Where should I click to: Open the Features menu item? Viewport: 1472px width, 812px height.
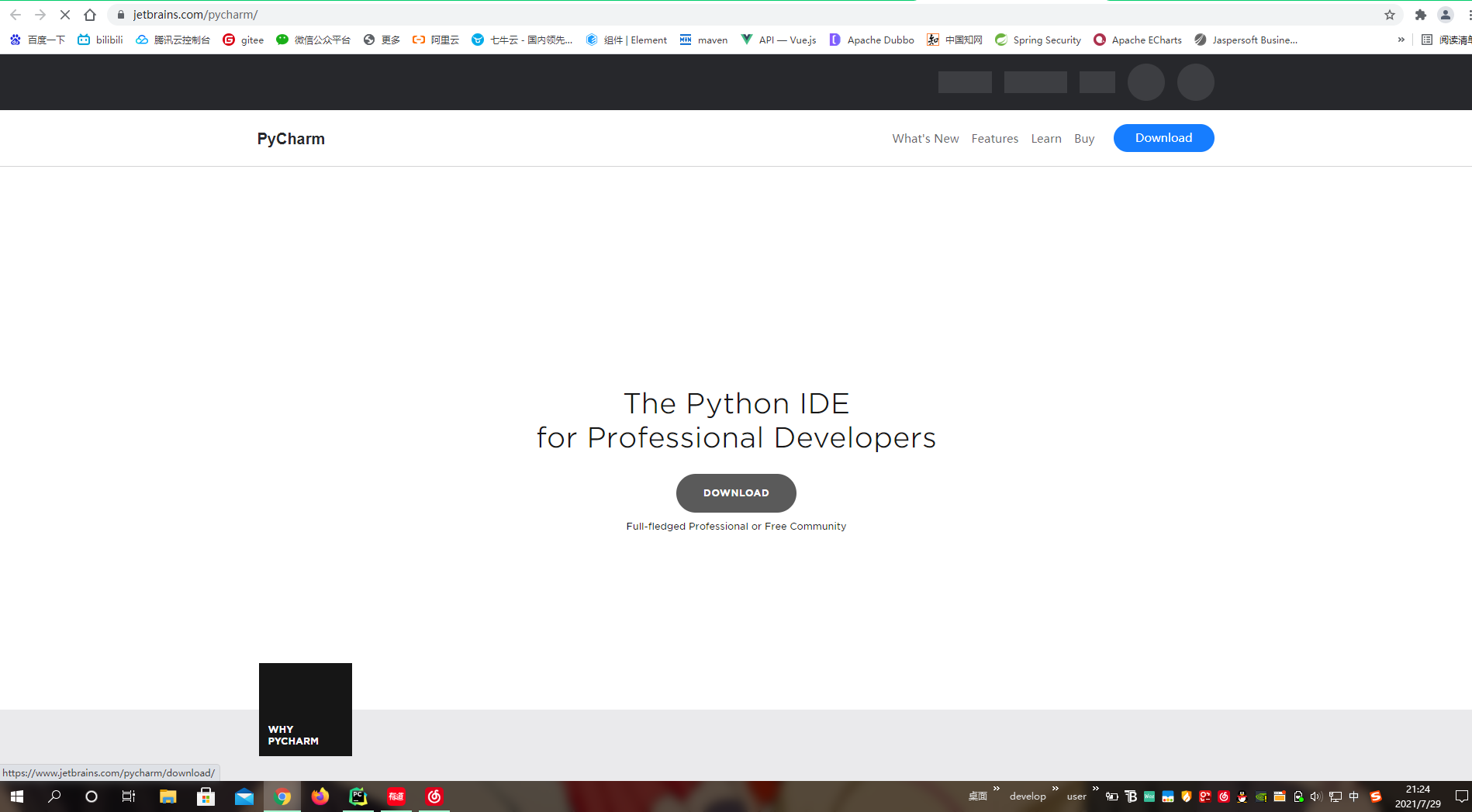click(x=995, y=139)
